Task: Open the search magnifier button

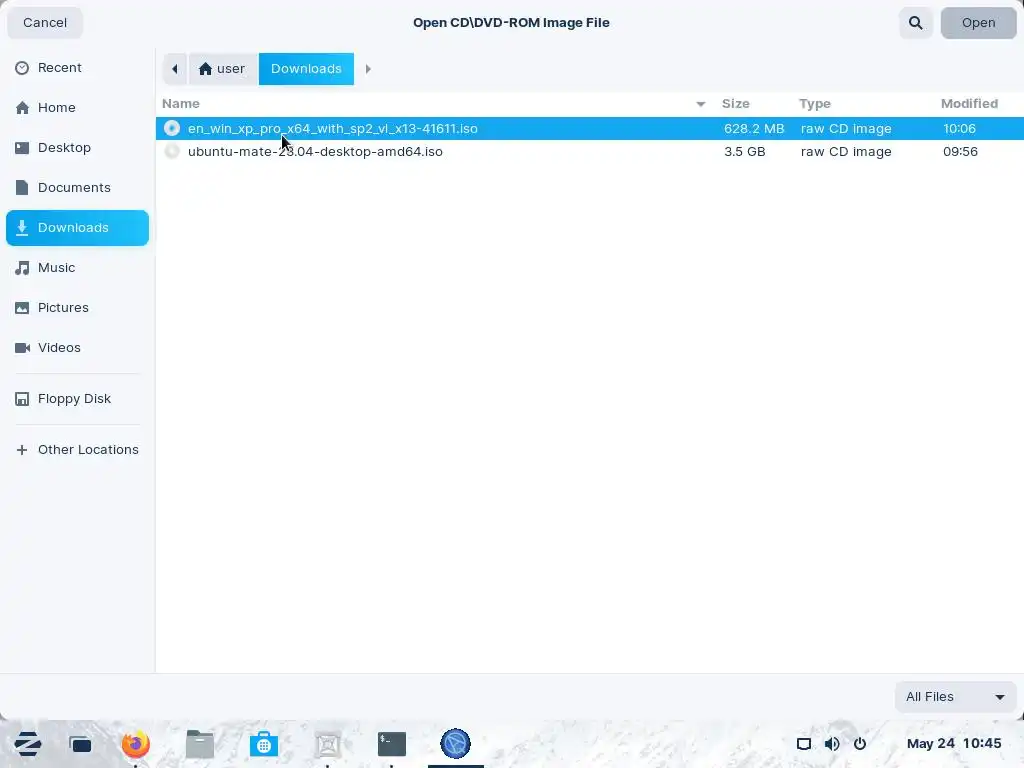Action: 916,23
